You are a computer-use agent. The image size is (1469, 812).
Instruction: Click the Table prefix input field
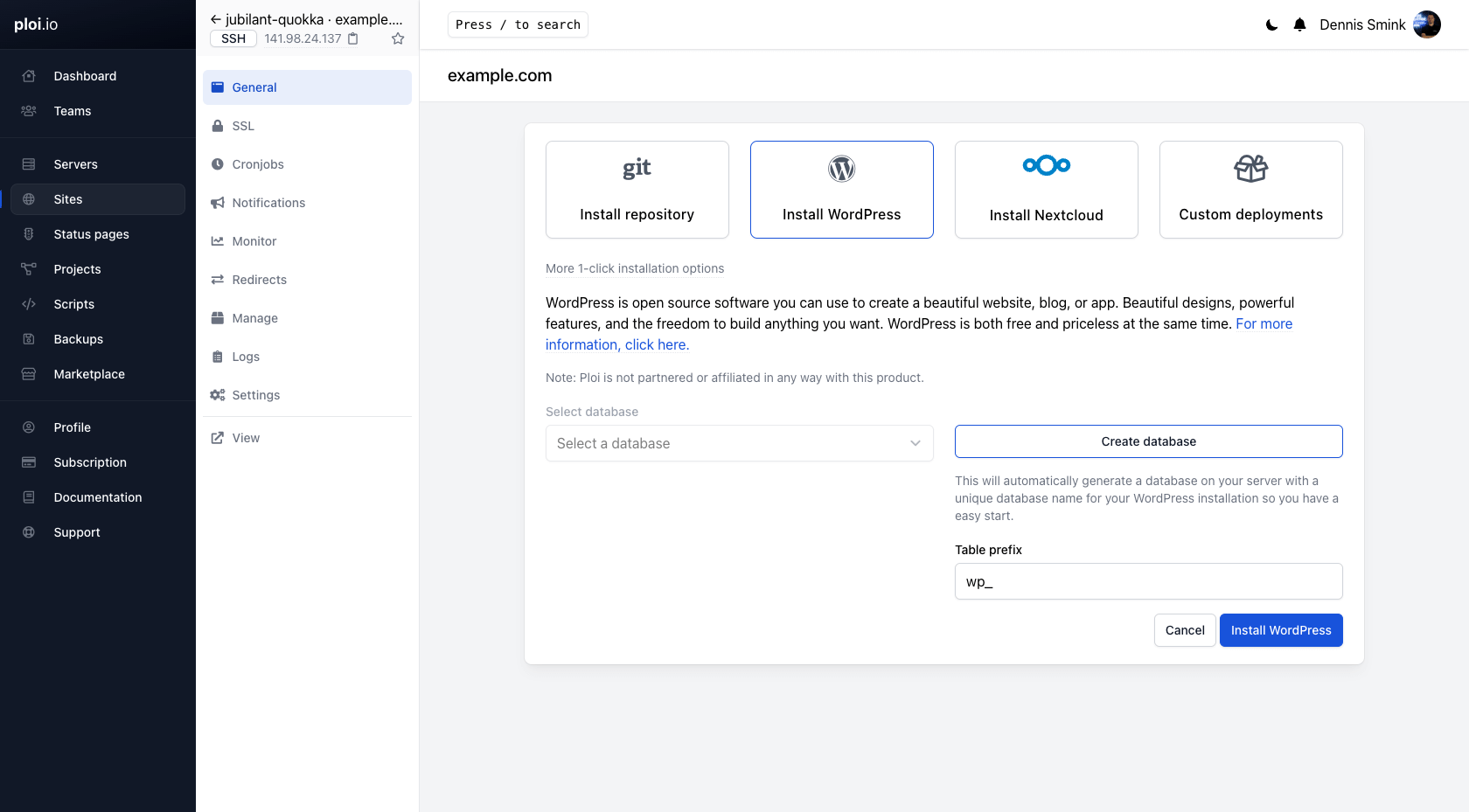pos(1148,581)
